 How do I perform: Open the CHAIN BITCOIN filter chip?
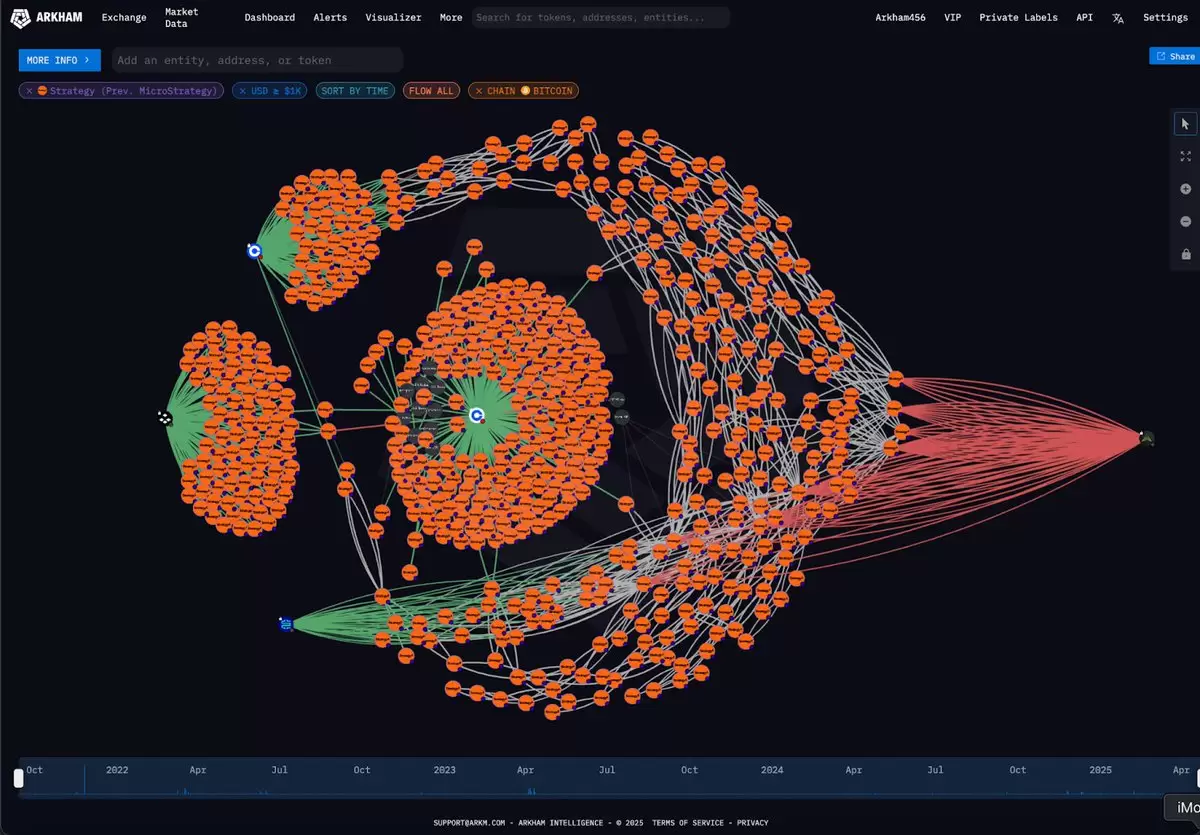(530, 91)
